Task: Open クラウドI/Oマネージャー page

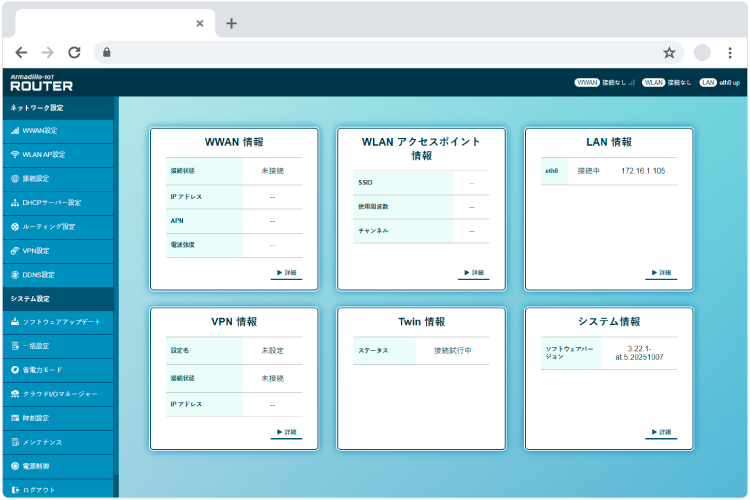Action: pos(59,394)
